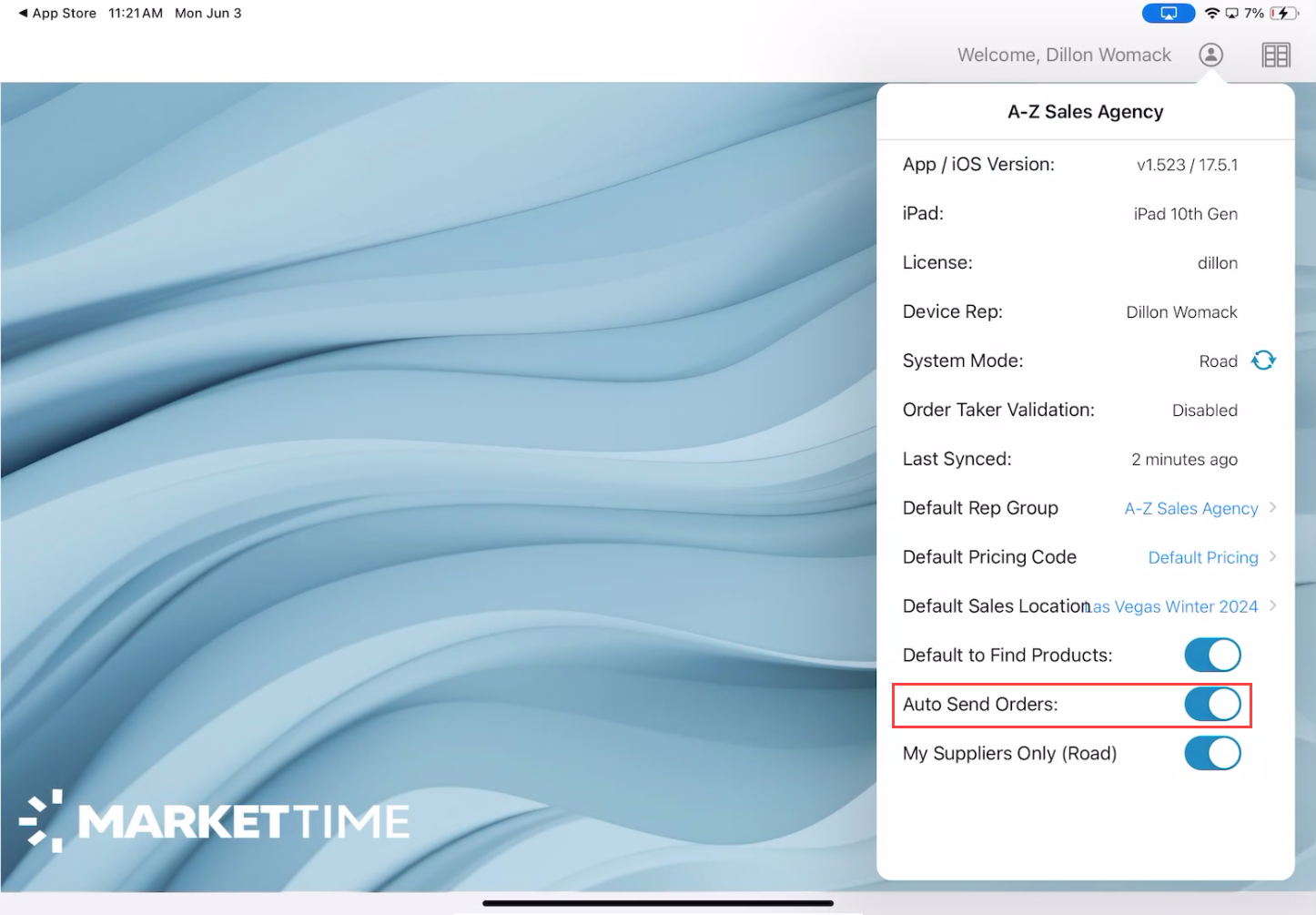Toggle My Suppliers Only (Road) switch
The width and height of the screenshot is (1316, 915).
1212,753
